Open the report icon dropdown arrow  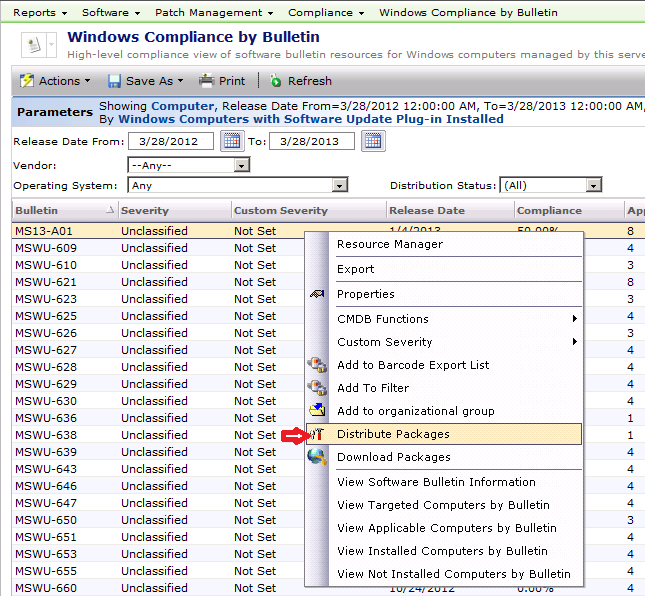click(x=52, y=44)
